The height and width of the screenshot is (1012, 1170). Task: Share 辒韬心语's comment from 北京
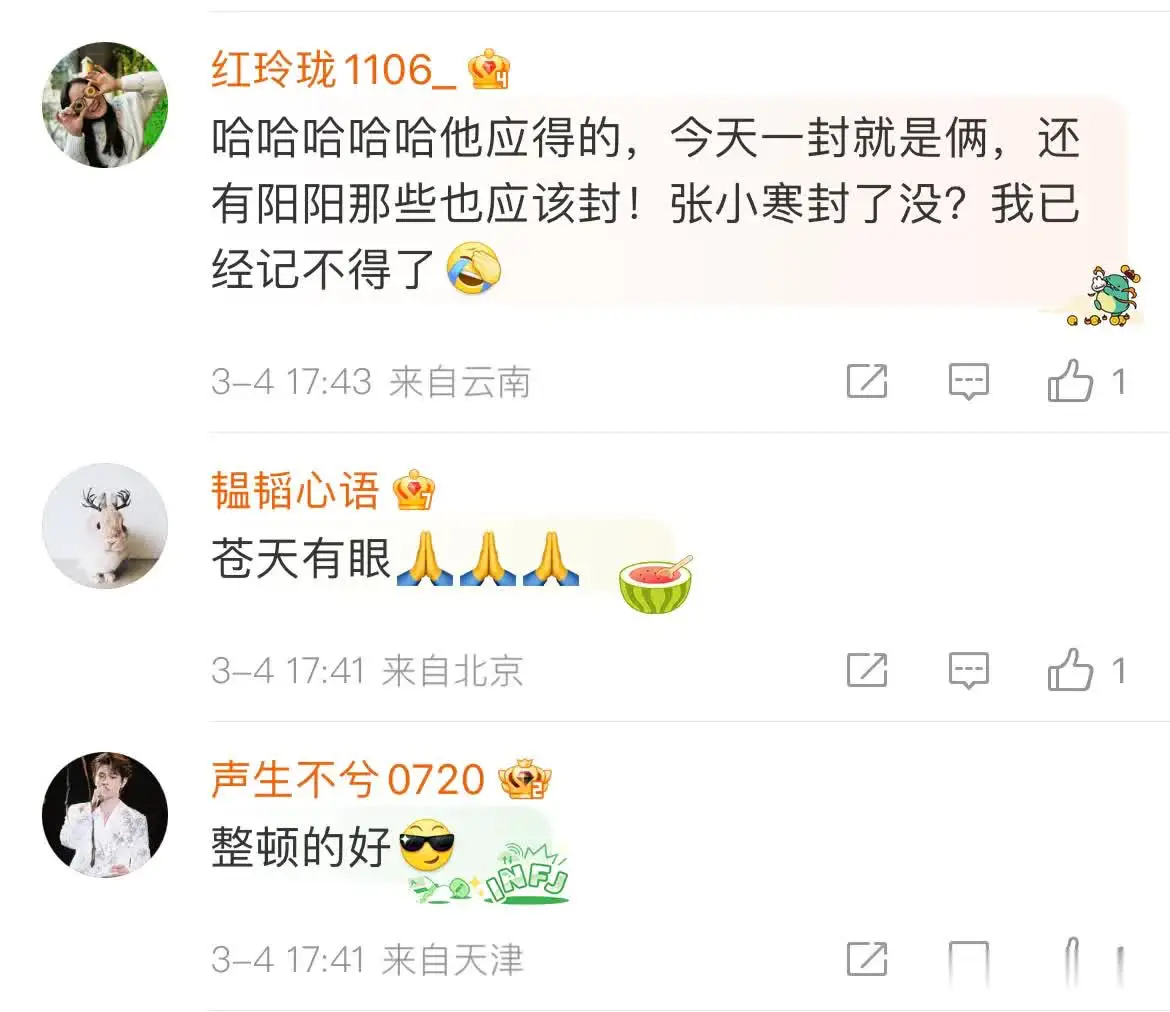tap(867, 669)
